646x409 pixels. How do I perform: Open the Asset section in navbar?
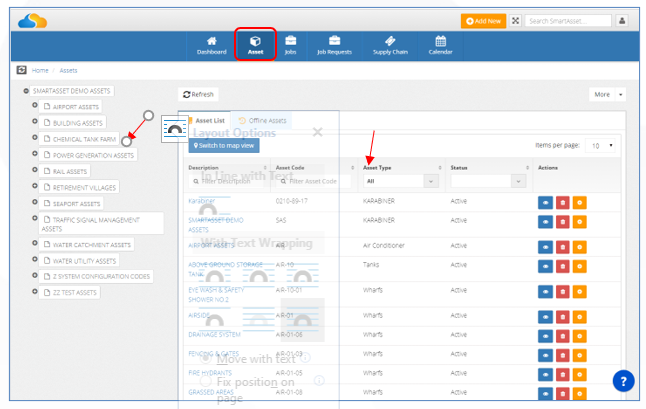(255, 45)
